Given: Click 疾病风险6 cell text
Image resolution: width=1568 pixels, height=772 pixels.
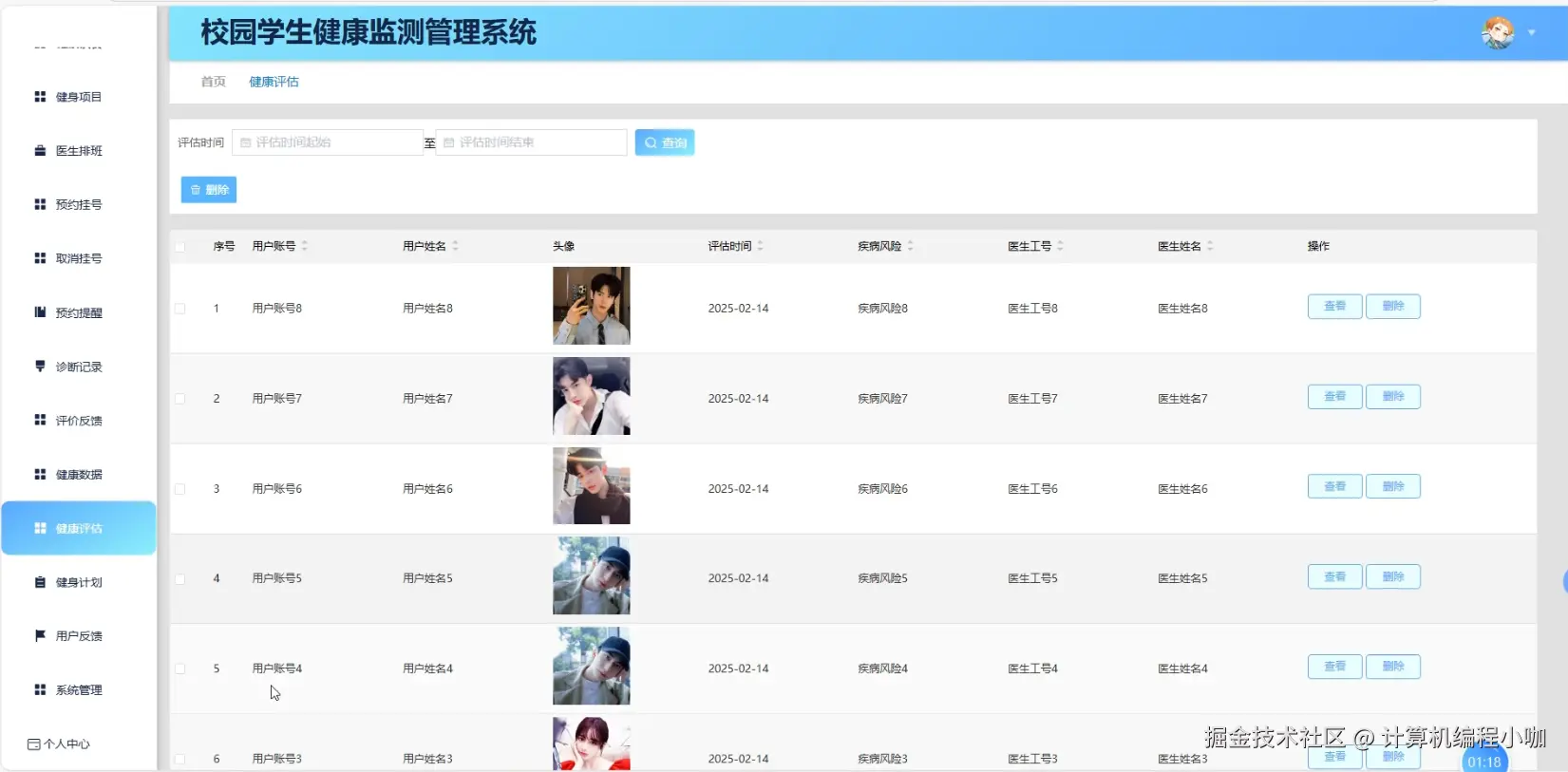Looking at the screenshot, I should coord(882,489).
